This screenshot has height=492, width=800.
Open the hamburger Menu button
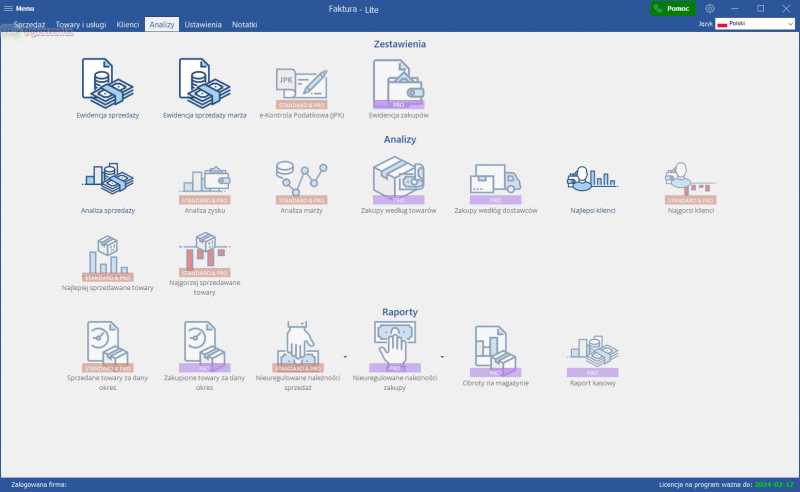[19, 8]
